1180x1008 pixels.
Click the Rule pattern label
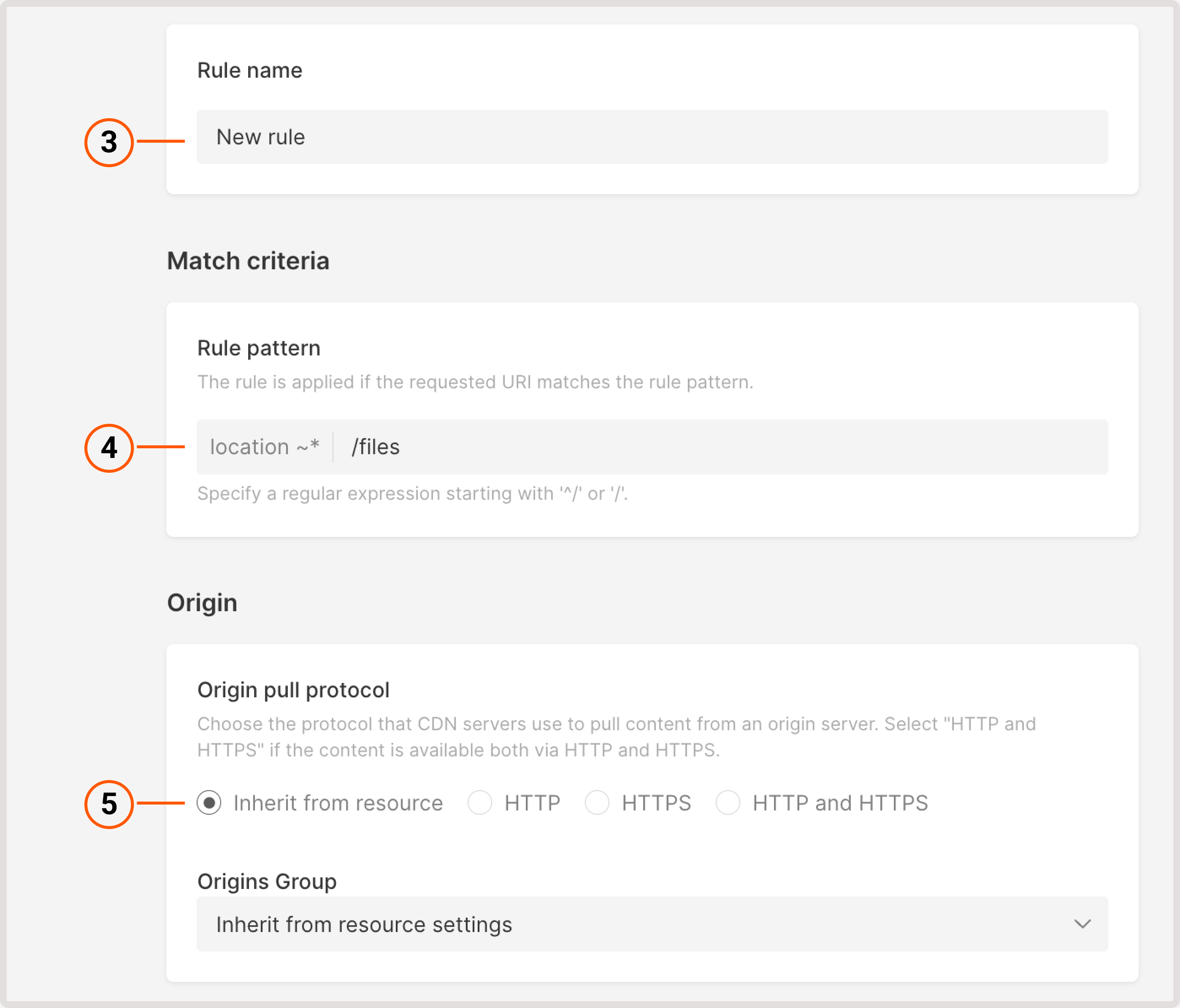(259, 348)
